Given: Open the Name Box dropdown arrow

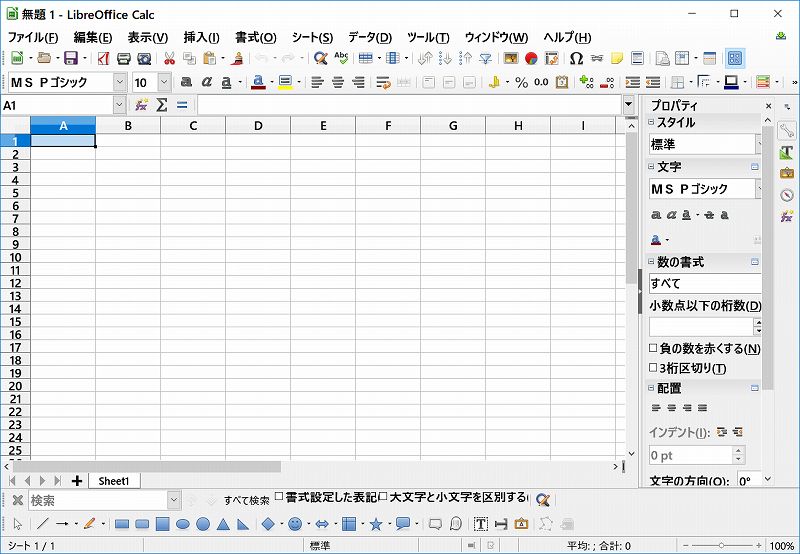Looking at the screenshot, I should tap(120, 105).
